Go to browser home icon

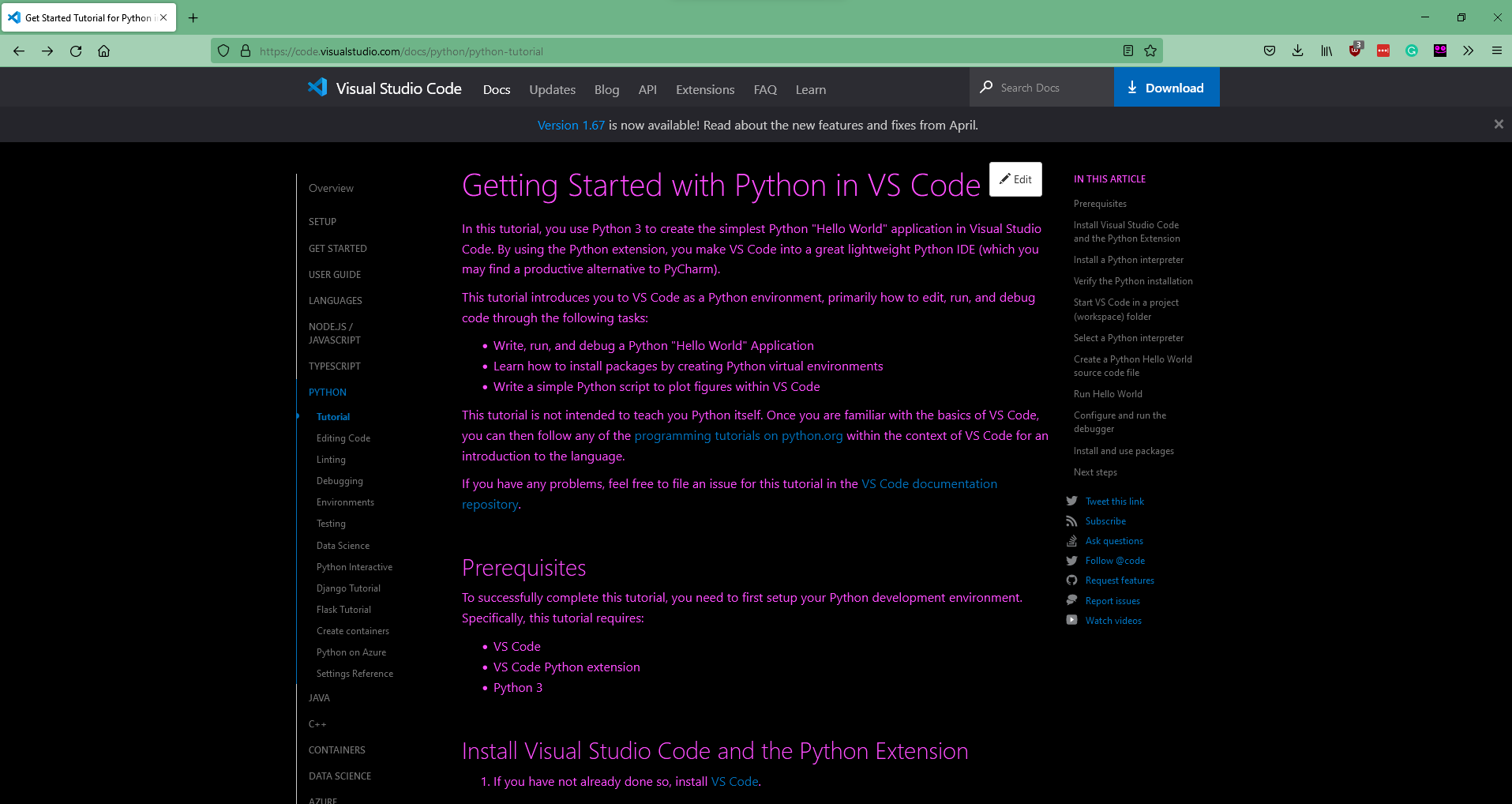coord(103,51)
